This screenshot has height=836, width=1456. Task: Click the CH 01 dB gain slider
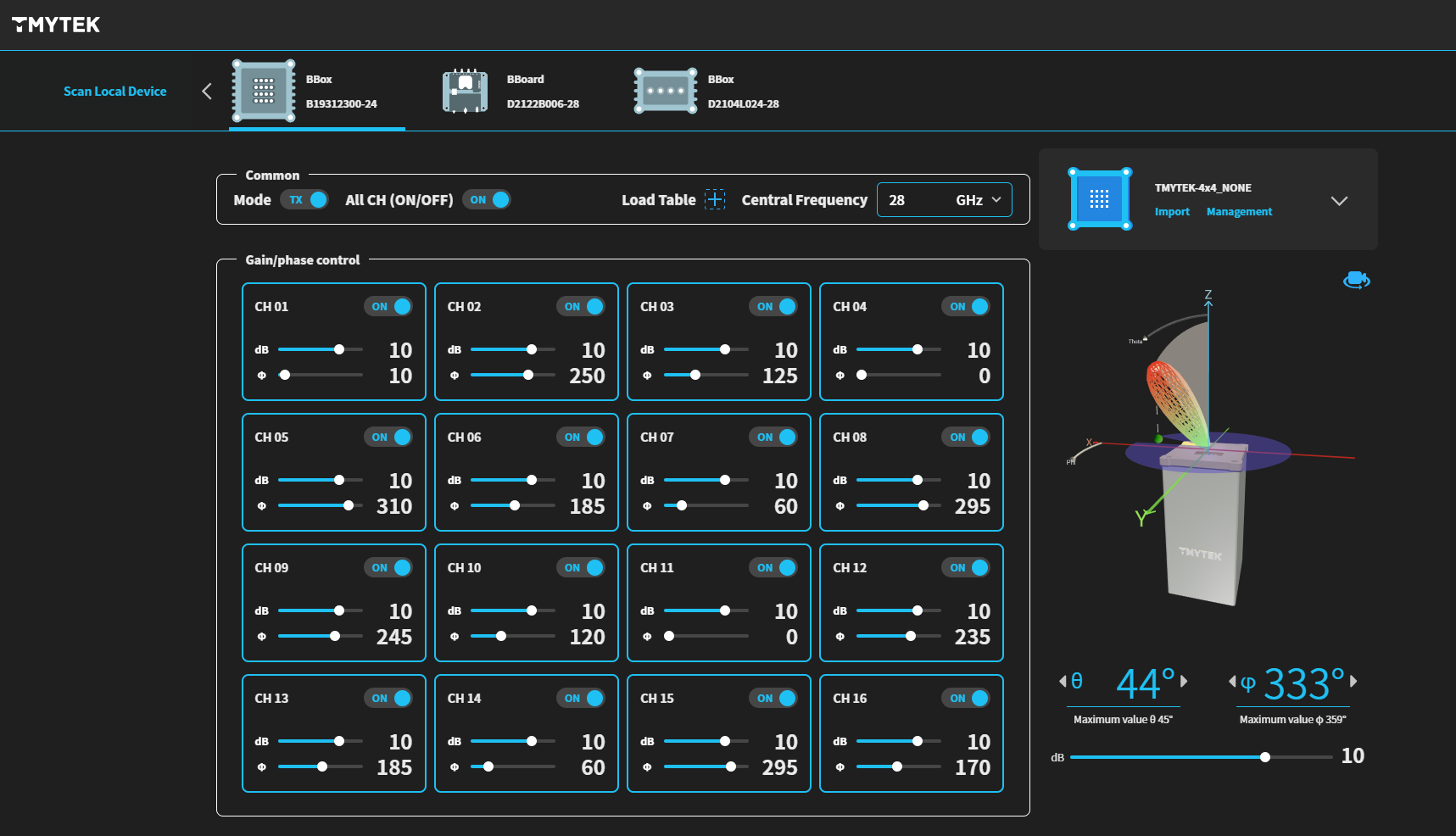(x=321, y=349)
